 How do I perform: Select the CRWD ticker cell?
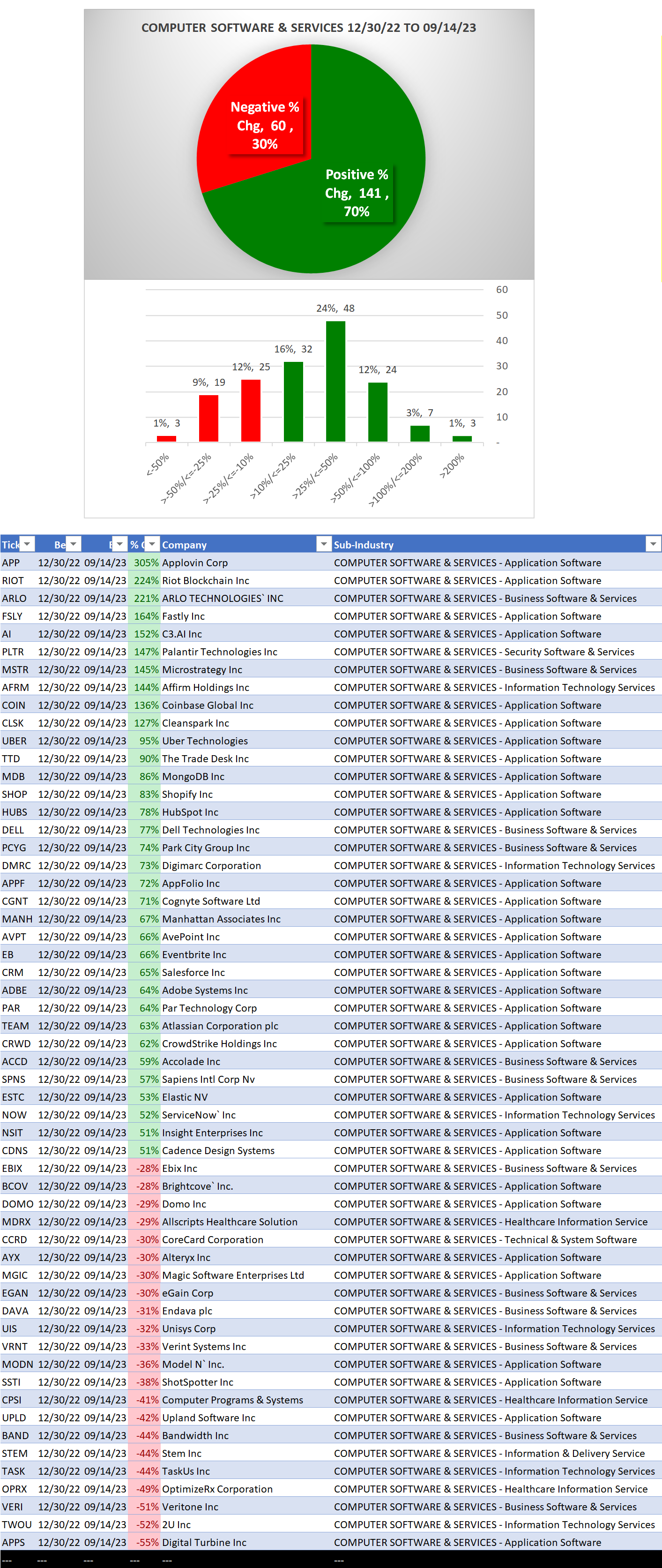pyautogui.click(x=18, y=1043)
